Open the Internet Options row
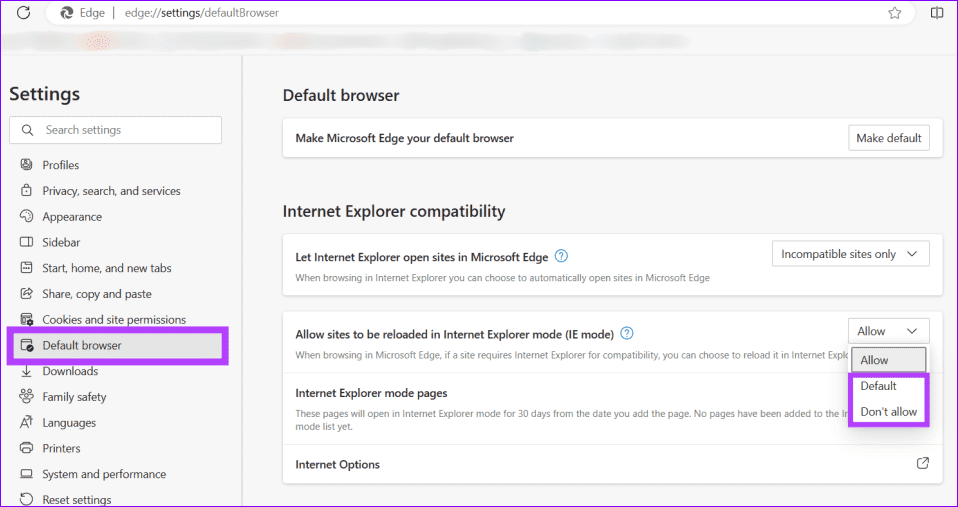 (612, 464)
